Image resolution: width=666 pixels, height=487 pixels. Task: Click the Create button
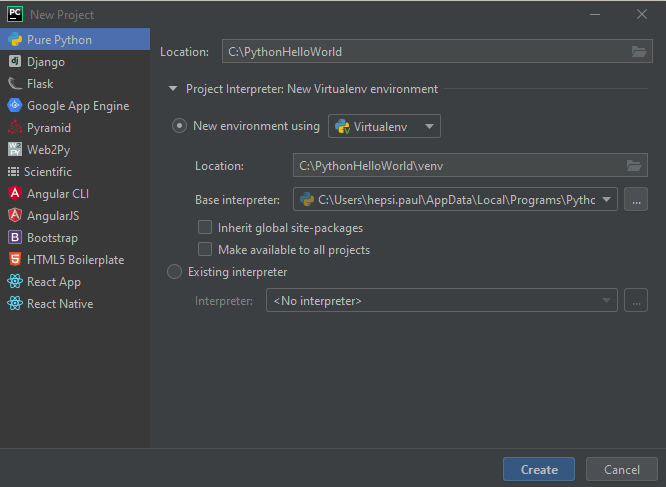pyautogui.click(x=539, y=470)
